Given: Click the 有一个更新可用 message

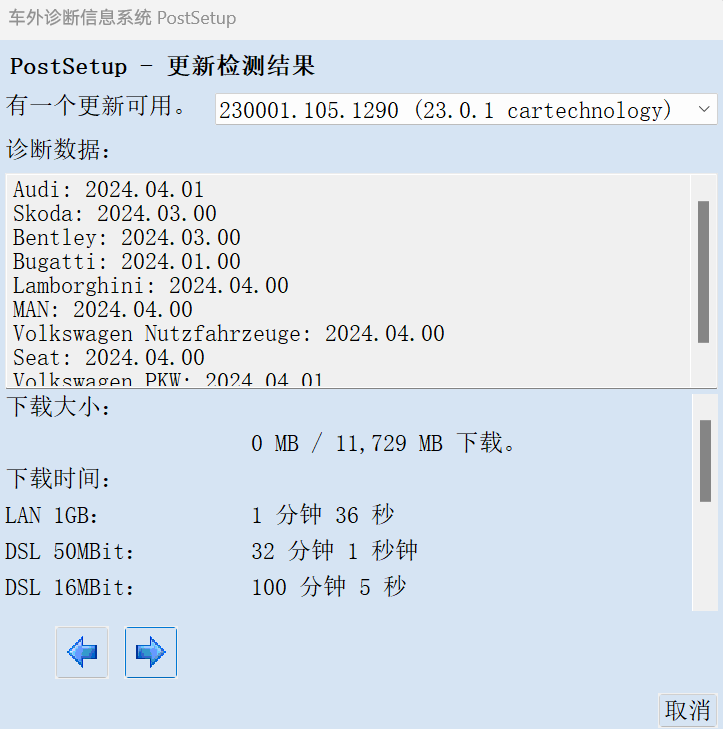Looking at the screenshot, I should coord(96,106).
